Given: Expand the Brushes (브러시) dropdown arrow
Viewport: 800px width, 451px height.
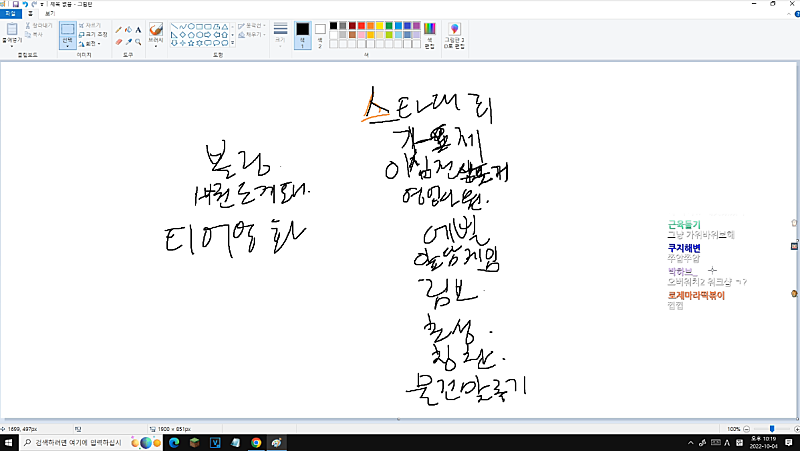Looking at the screenshot, I should (156, 46).
